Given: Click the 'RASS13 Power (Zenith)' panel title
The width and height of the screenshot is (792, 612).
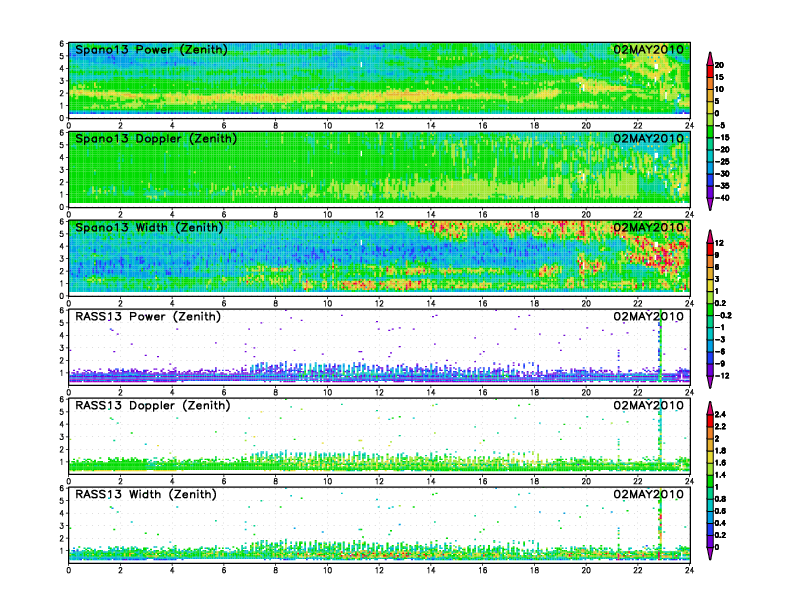Looking at the screenshot, I should [148, 317].
